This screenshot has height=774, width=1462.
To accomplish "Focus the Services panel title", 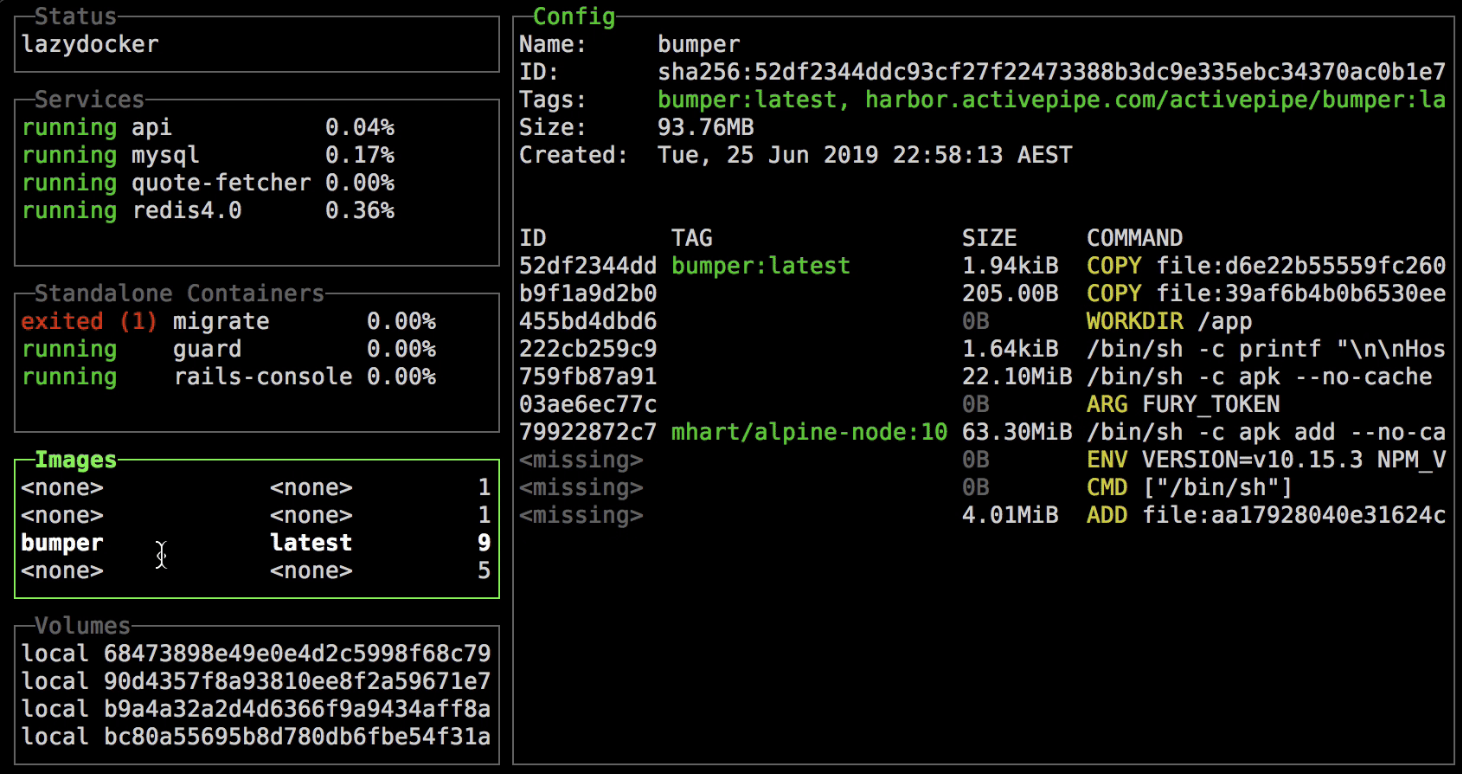I will [x=89, y=100].
